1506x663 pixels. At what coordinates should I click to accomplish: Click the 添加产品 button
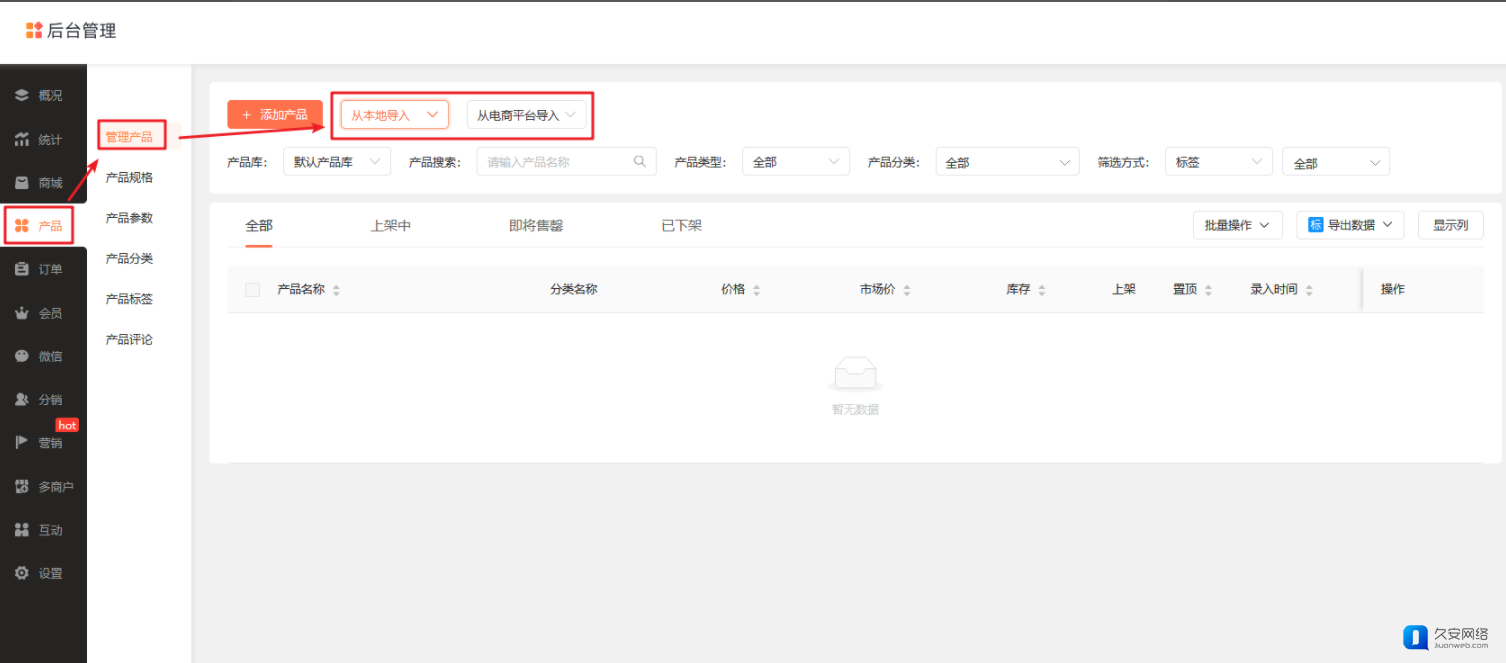275,115
